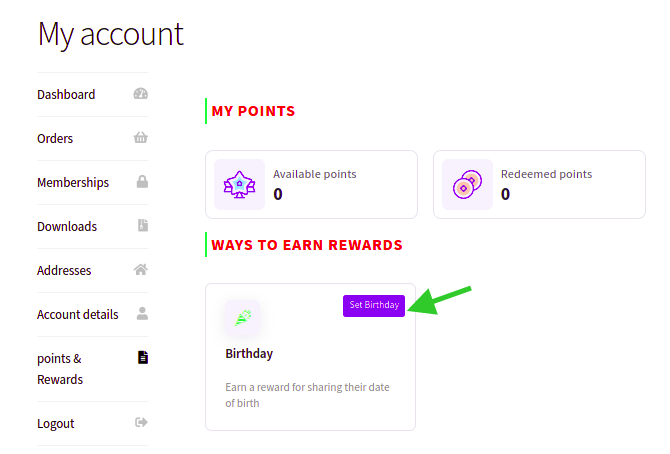Click the Account details person icon
The image size is (670, 454).
142,313
